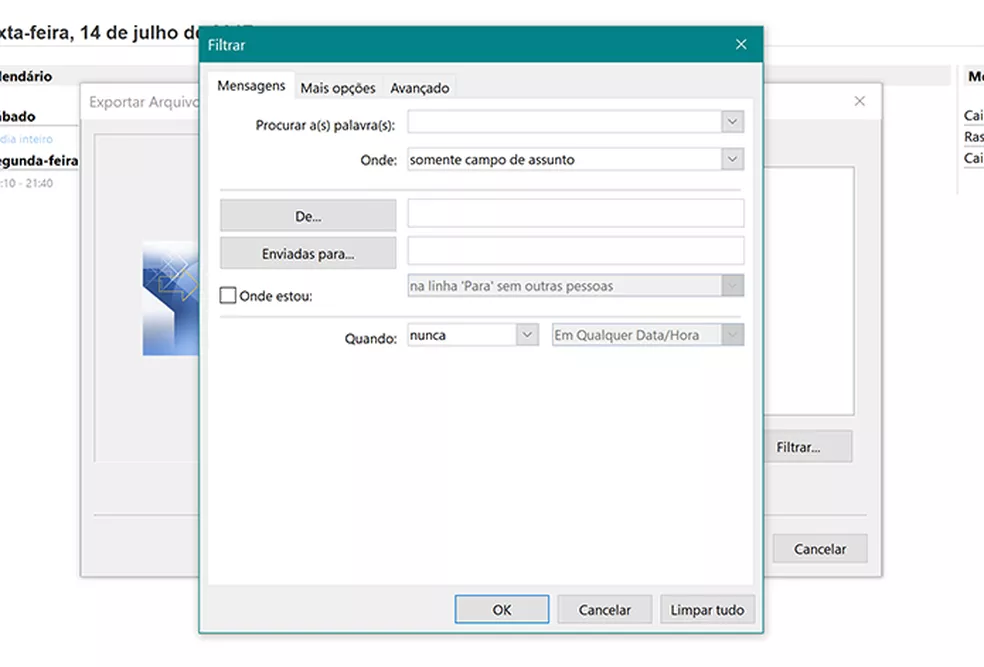Click Cancelar in the Exportar Arquivo dialog
This screenshot has height=667, width=984.
tap(820, 548)
